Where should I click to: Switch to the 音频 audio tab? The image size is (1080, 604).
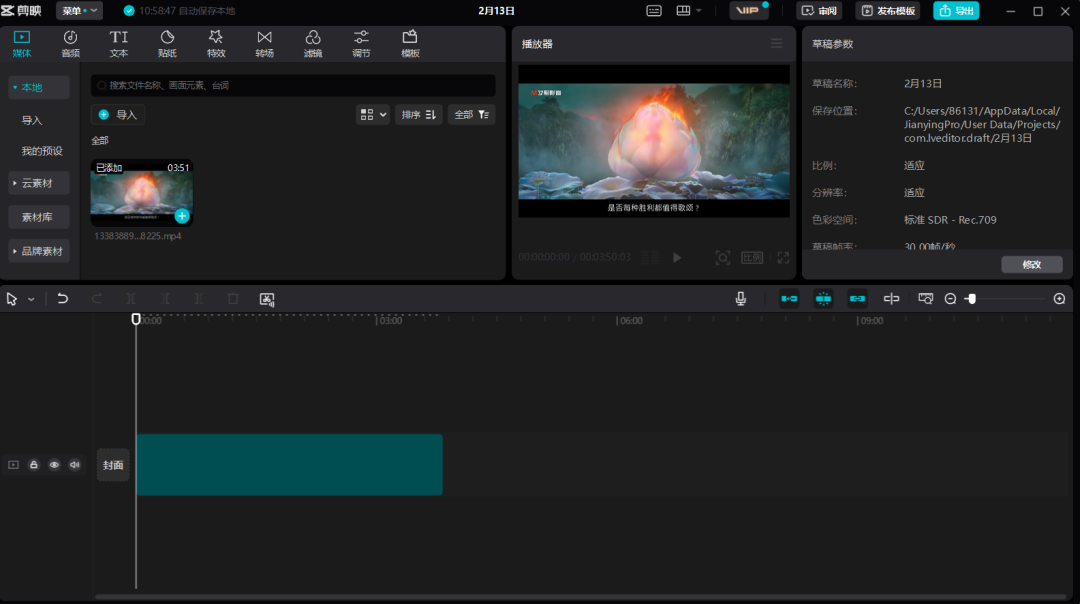[x=70, y=43]
